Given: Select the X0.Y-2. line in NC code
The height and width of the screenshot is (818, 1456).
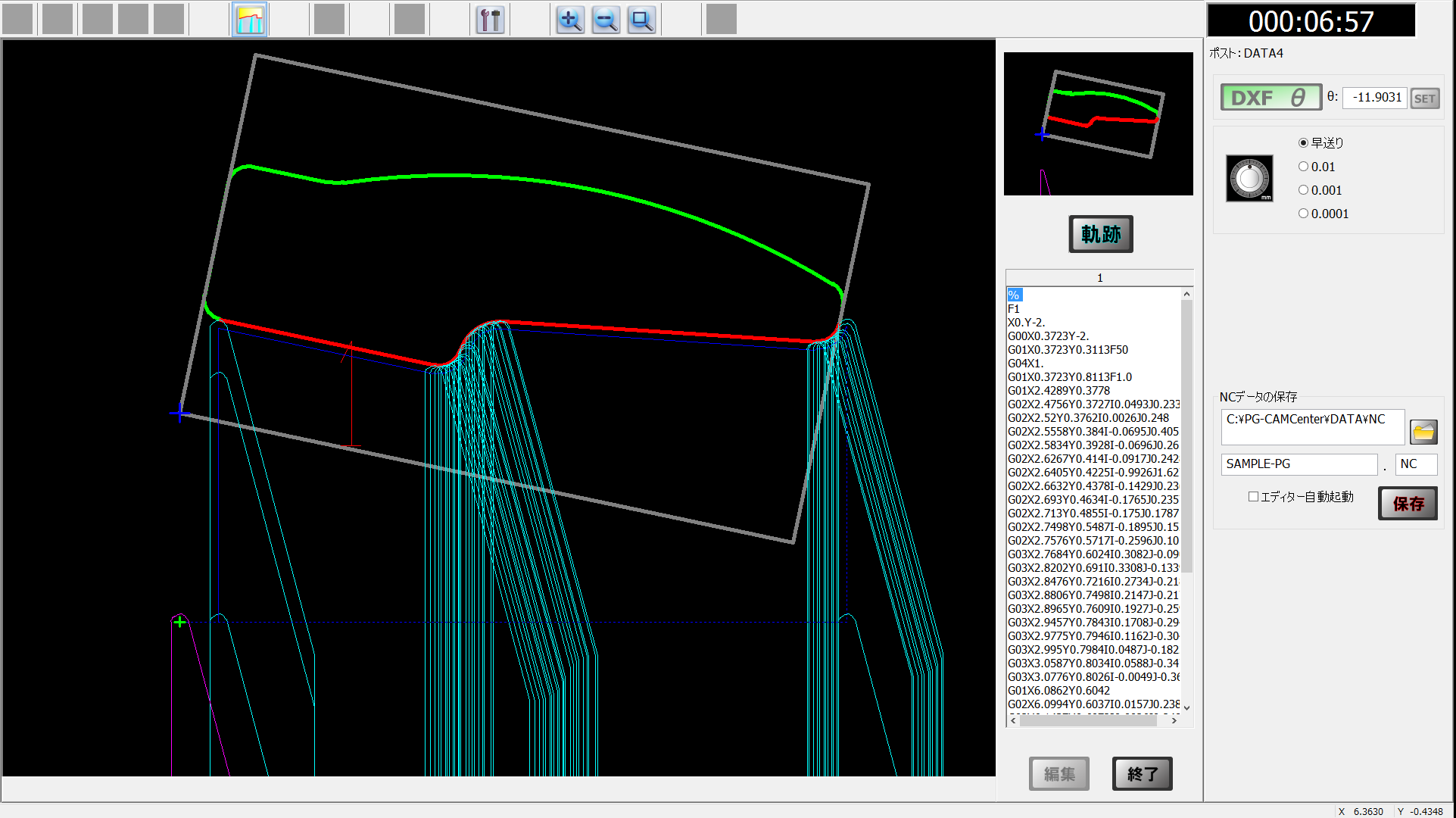Looking at the screenshot, I should click(1026, 323).
